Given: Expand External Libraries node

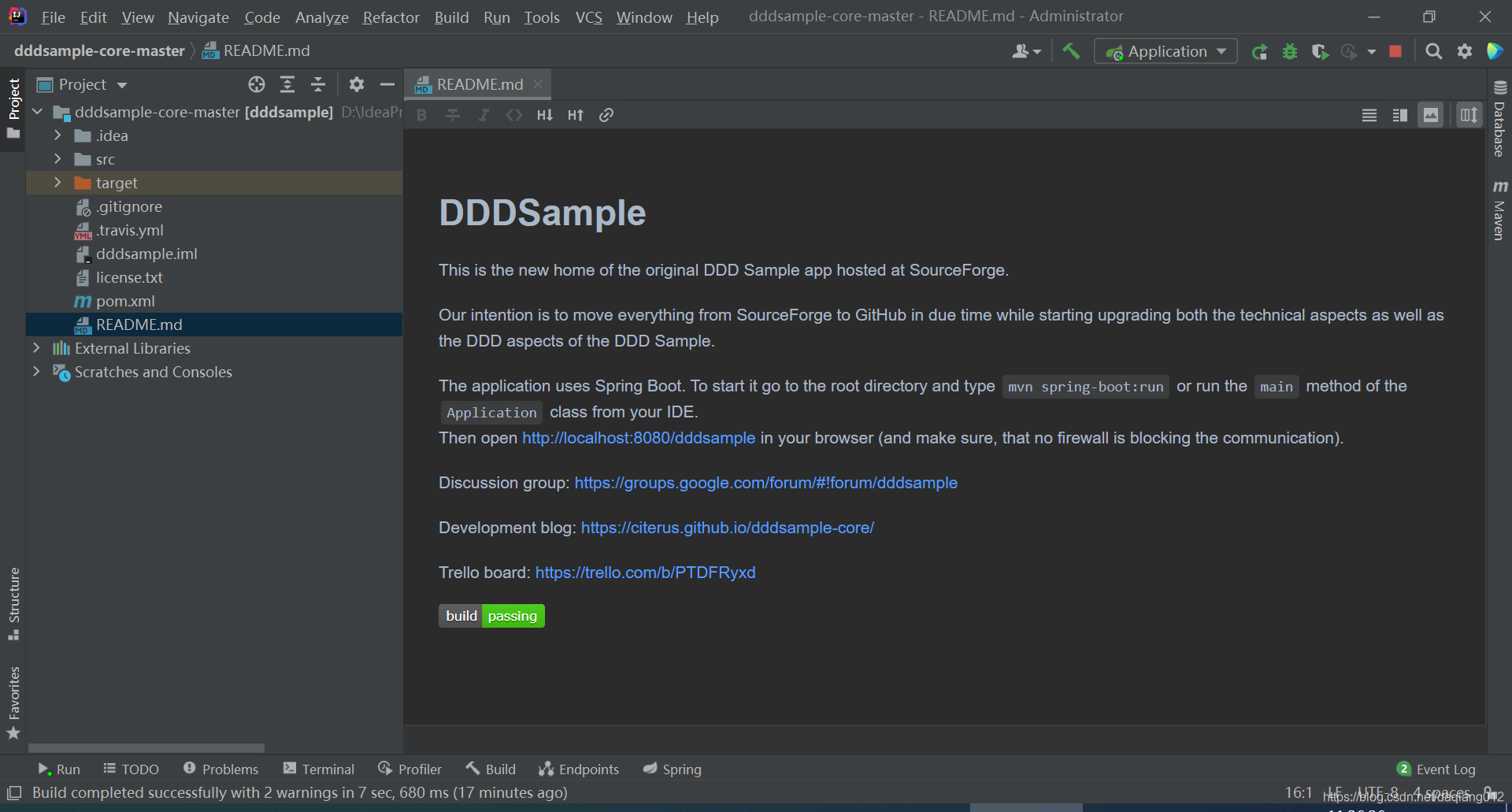Looking at the screenshot, I should click(37, 348).
